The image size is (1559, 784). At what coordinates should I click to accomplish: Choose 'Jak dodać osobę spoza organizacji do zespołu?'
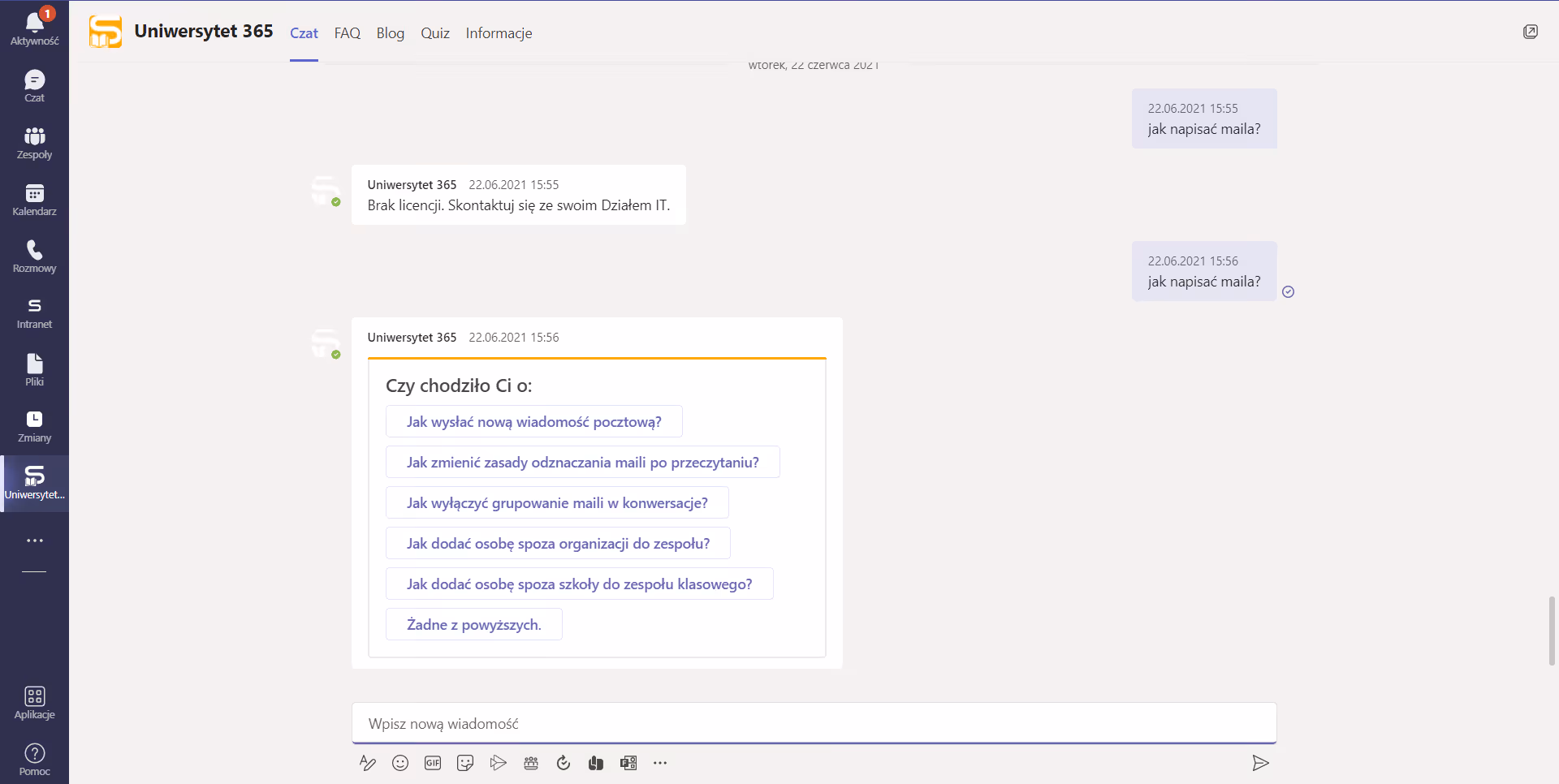pos(559,544)
